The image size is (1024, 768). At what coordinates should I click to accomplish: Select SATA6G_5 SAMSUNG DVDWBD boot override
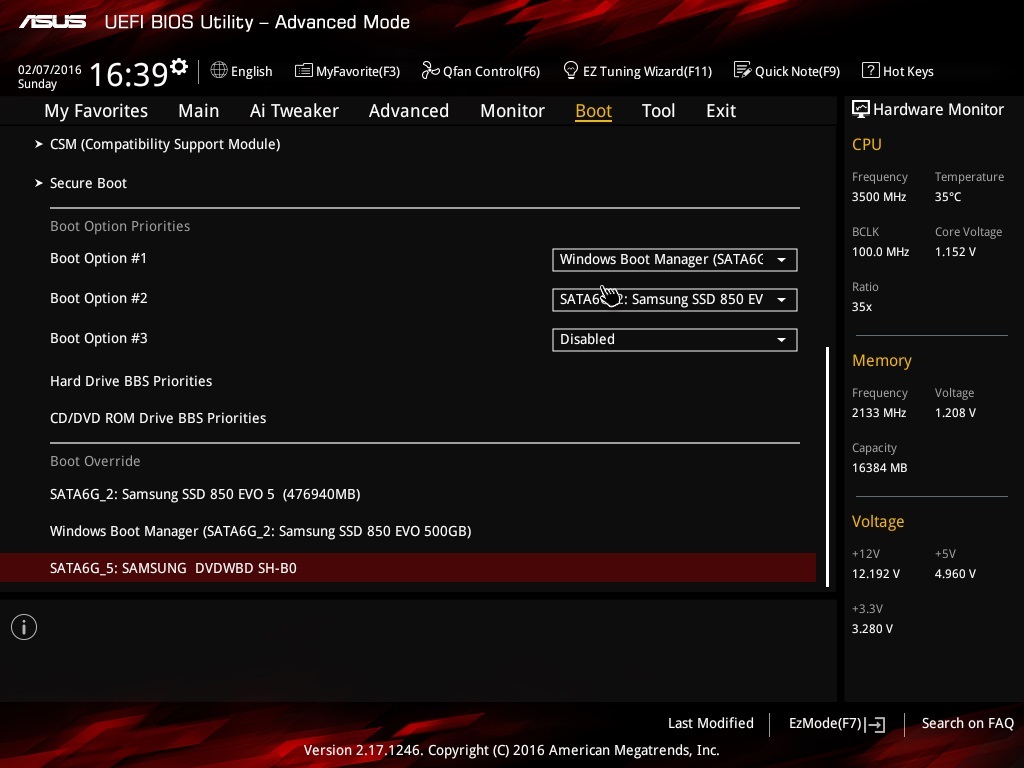[x=408, y=568]
